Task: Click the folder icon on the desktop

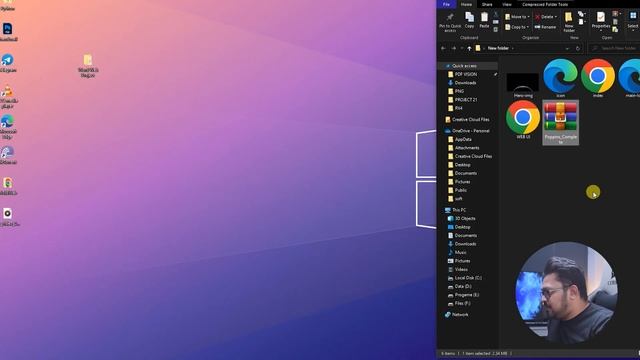Action: click(88, 66)
